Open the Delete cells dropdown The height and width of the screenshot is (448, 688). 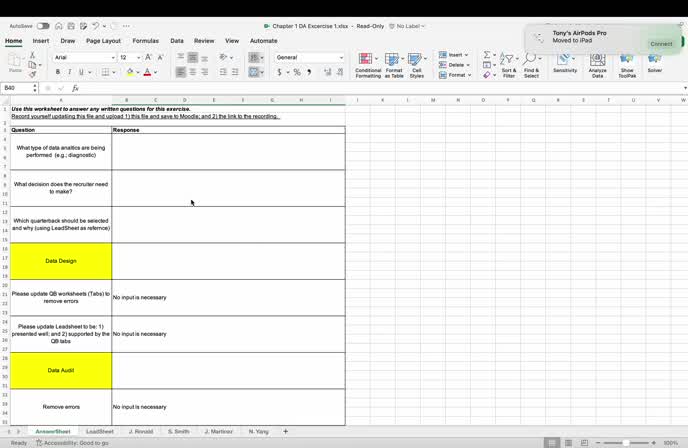(x=455, y=65)
